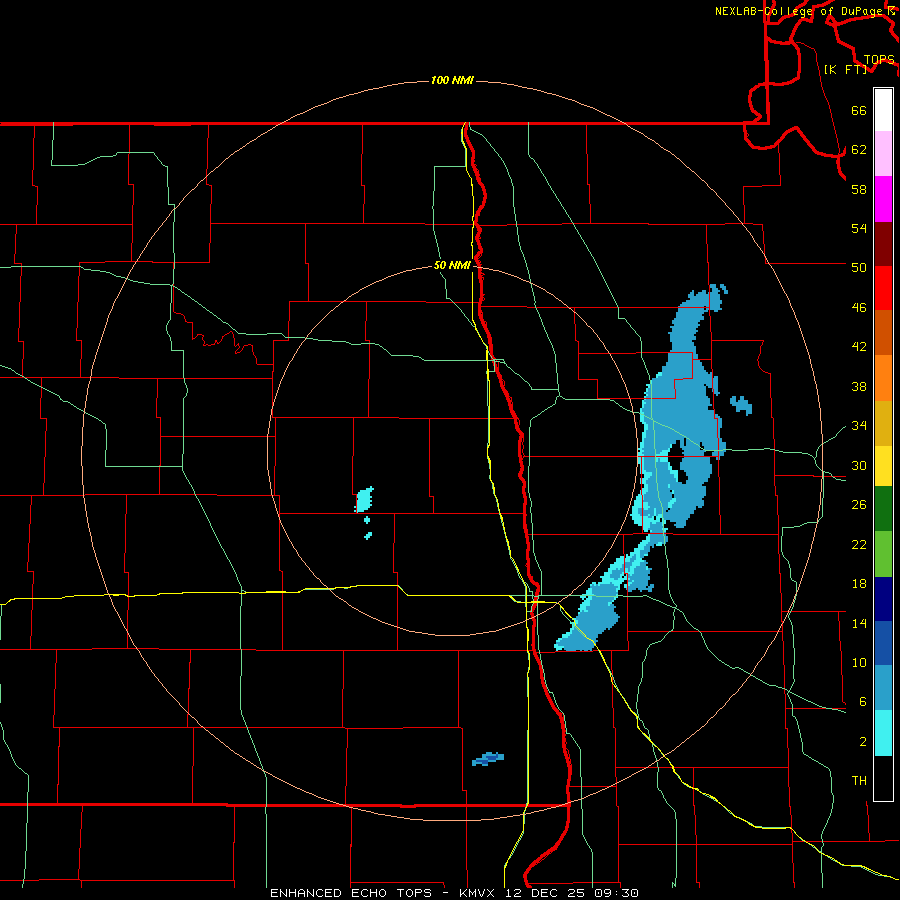900x900 pixels.
Task: Click the small cyan echo inside 50 NMI ring
Action: [364, 499]
